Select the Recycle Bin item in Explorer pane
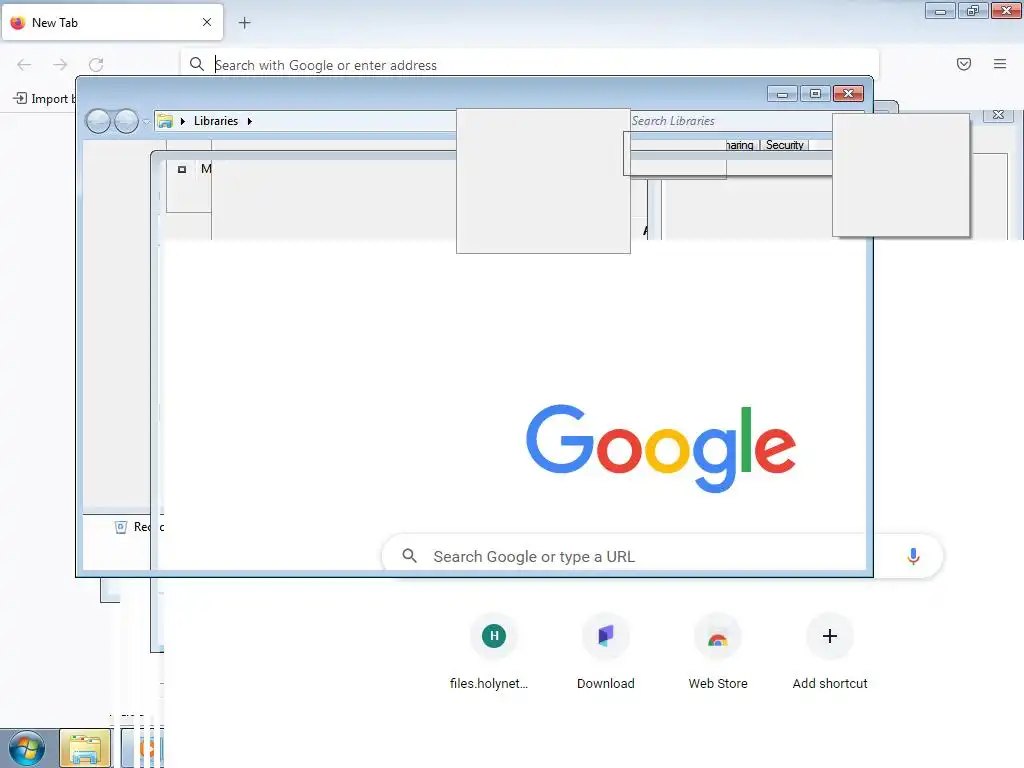The height and width of the screenshot is (768, 1024). pos(138,527)
